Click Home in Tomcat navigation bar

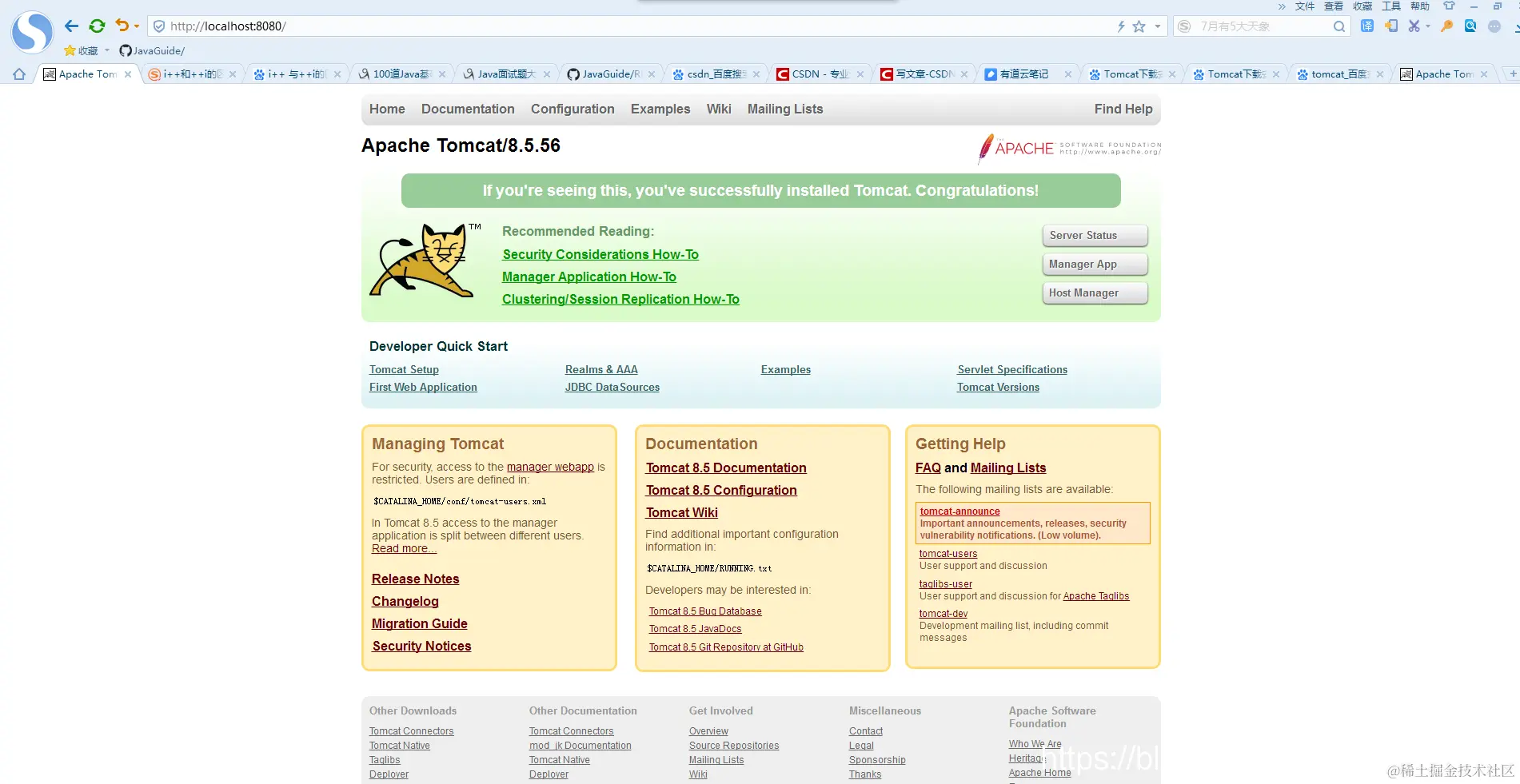click(x=387, y=109)
